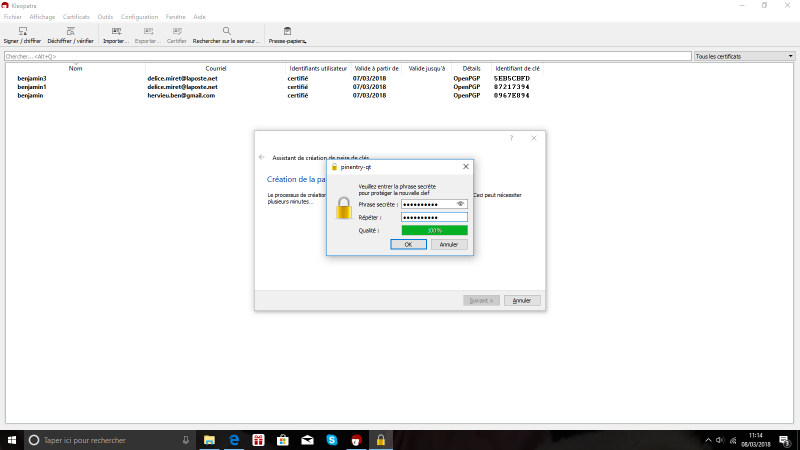Expand the 'Tous les certificats' filter dropdown

[744, 57]
